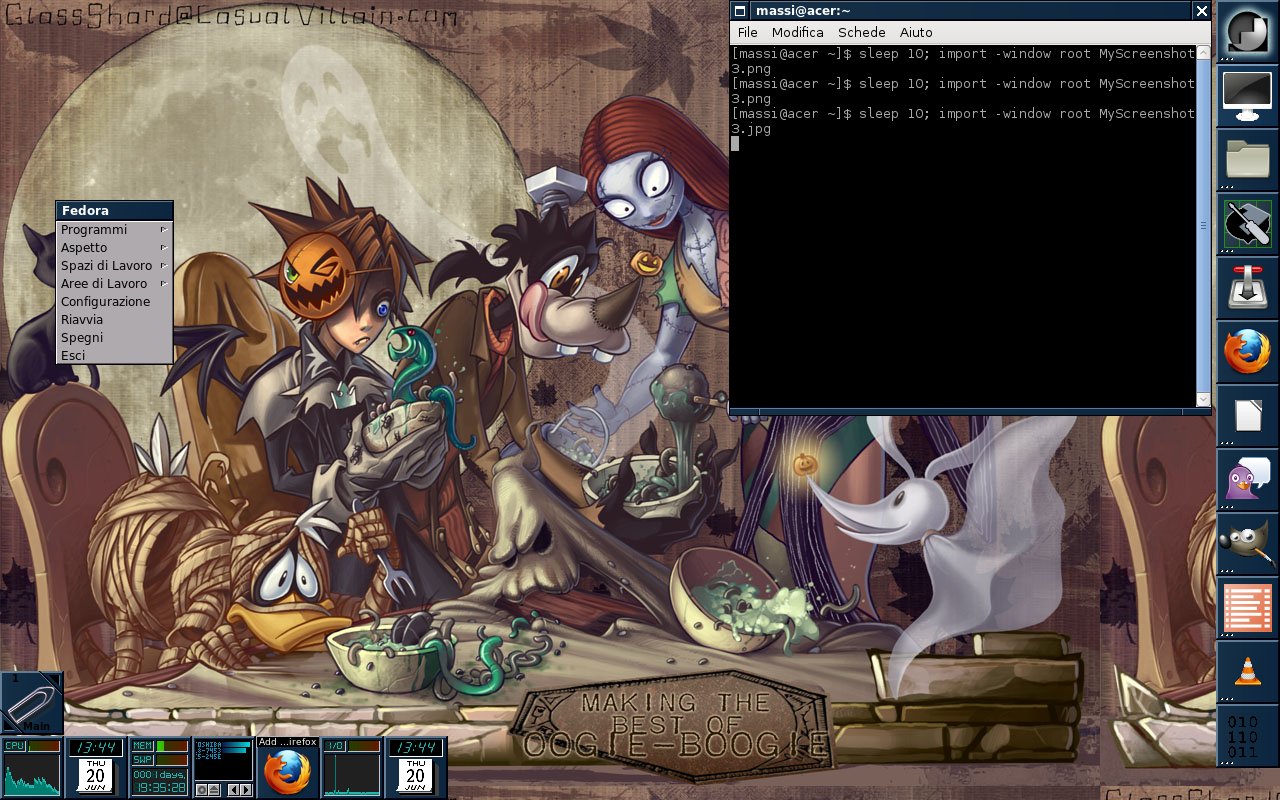Launch the screwdriver preferences dock icon
1280x800 pixels.
1247,224
